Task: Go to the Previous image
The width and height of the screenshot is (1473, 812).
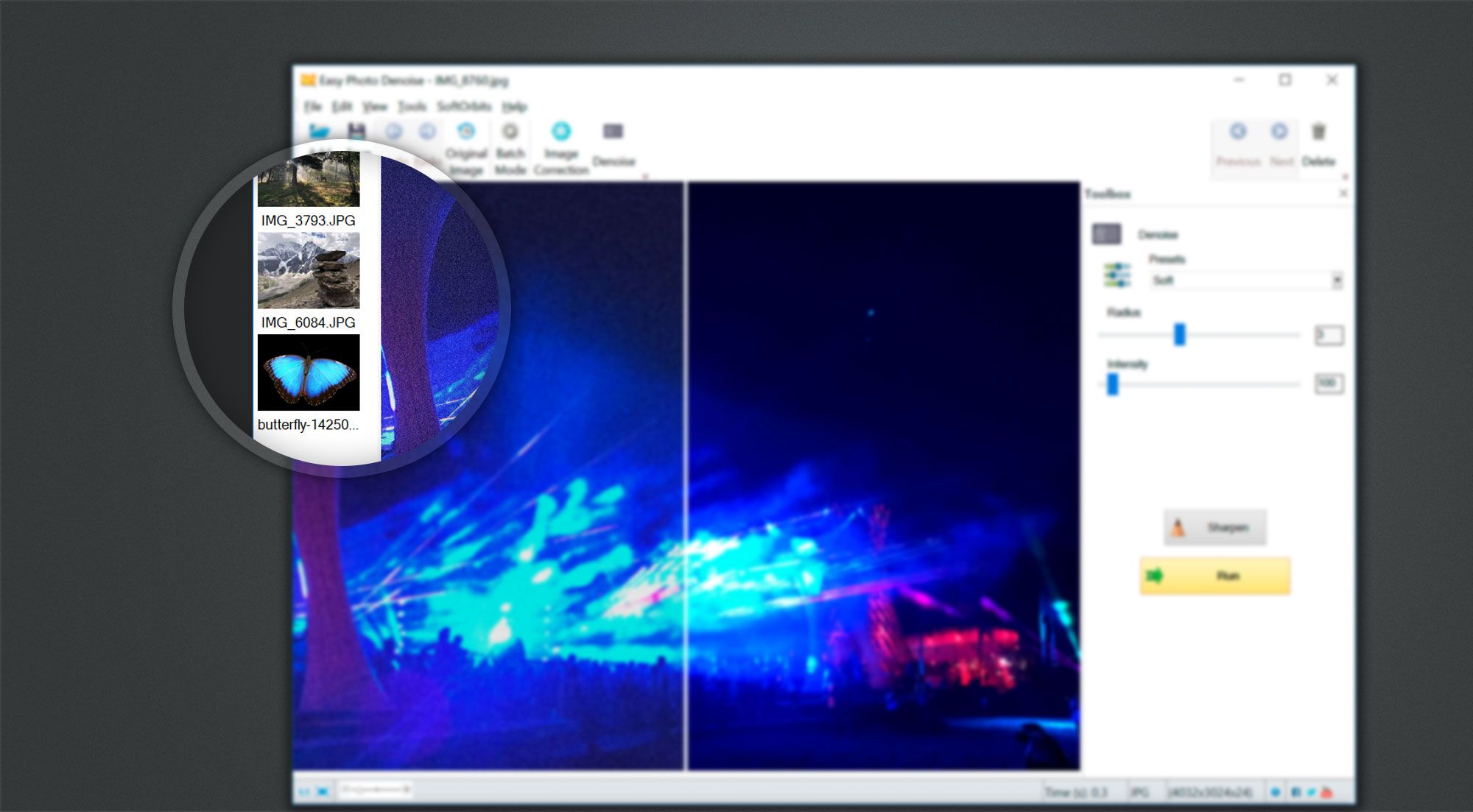Action: 1238,146
